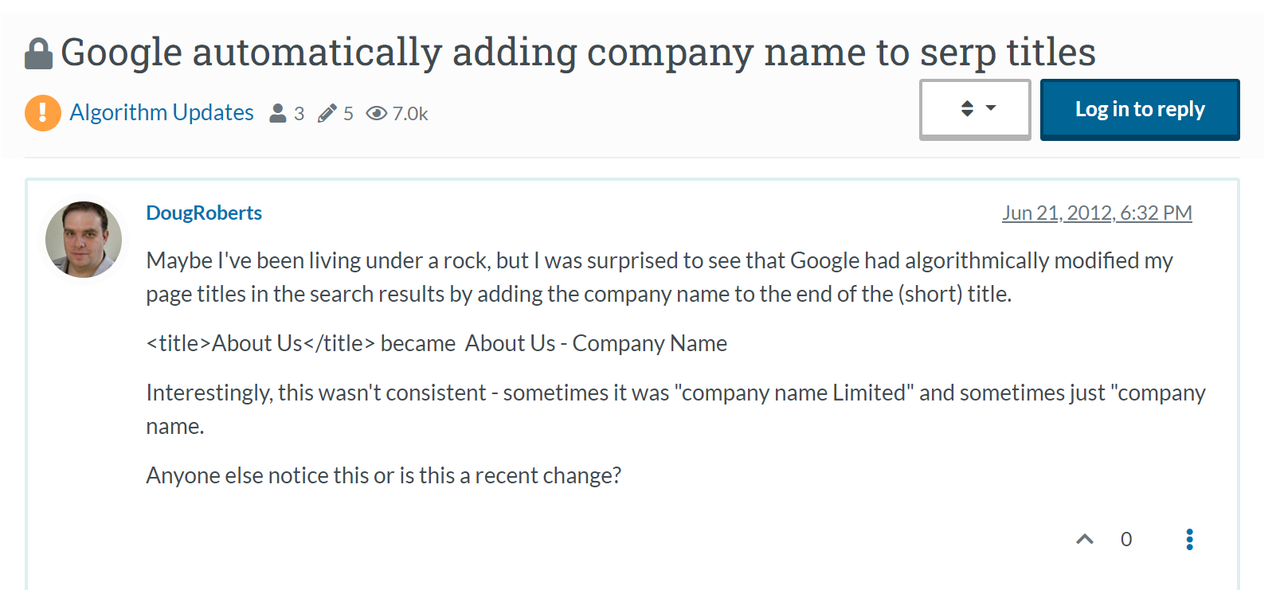Screen dimensions: 1280x590
Task: Open the DougRoberts username profile link
Action: point(204,213)
